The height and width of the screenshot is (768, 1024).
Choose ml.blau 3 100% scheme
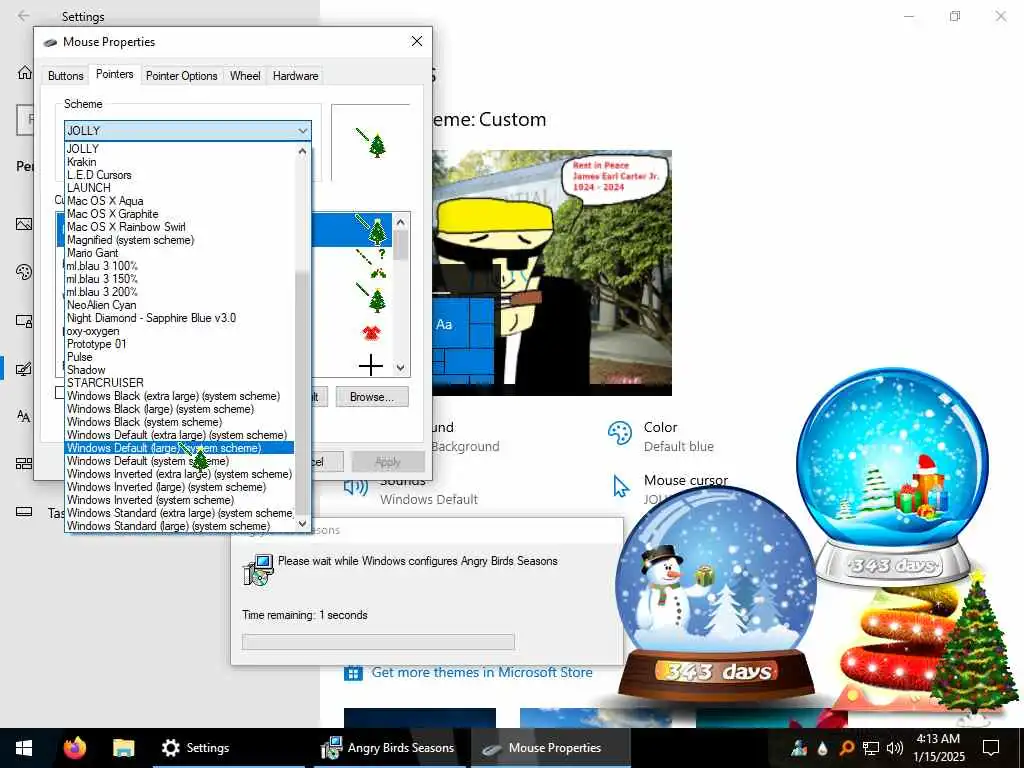180,266
